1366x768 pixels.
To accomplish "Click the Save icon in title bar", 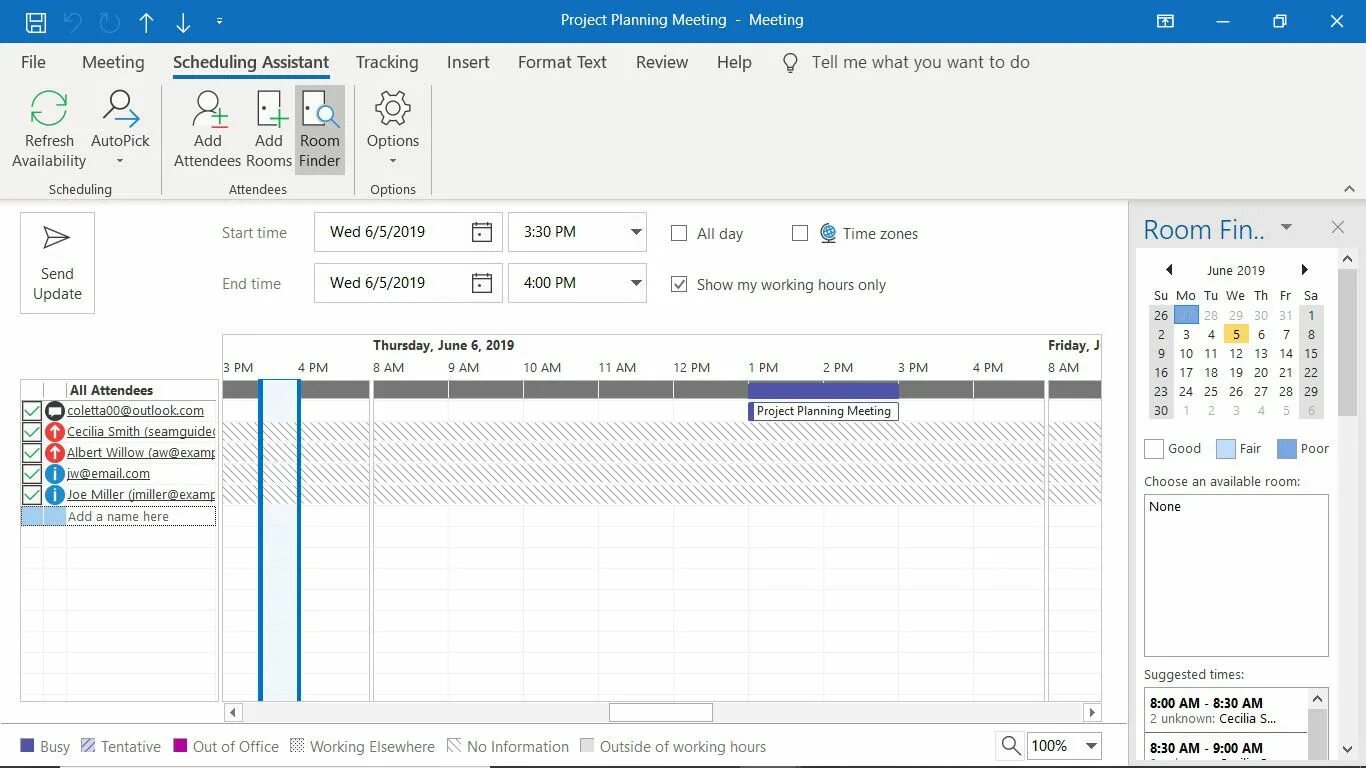I will click(35, 21).
